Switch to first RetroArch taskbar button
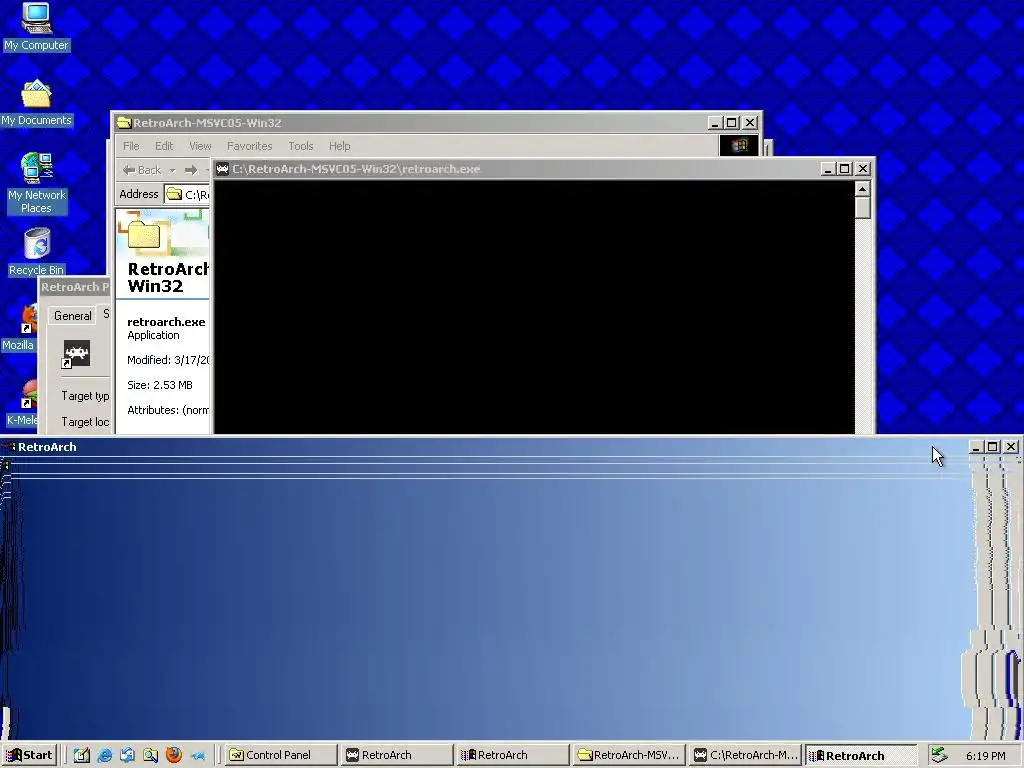 (396, 755)
